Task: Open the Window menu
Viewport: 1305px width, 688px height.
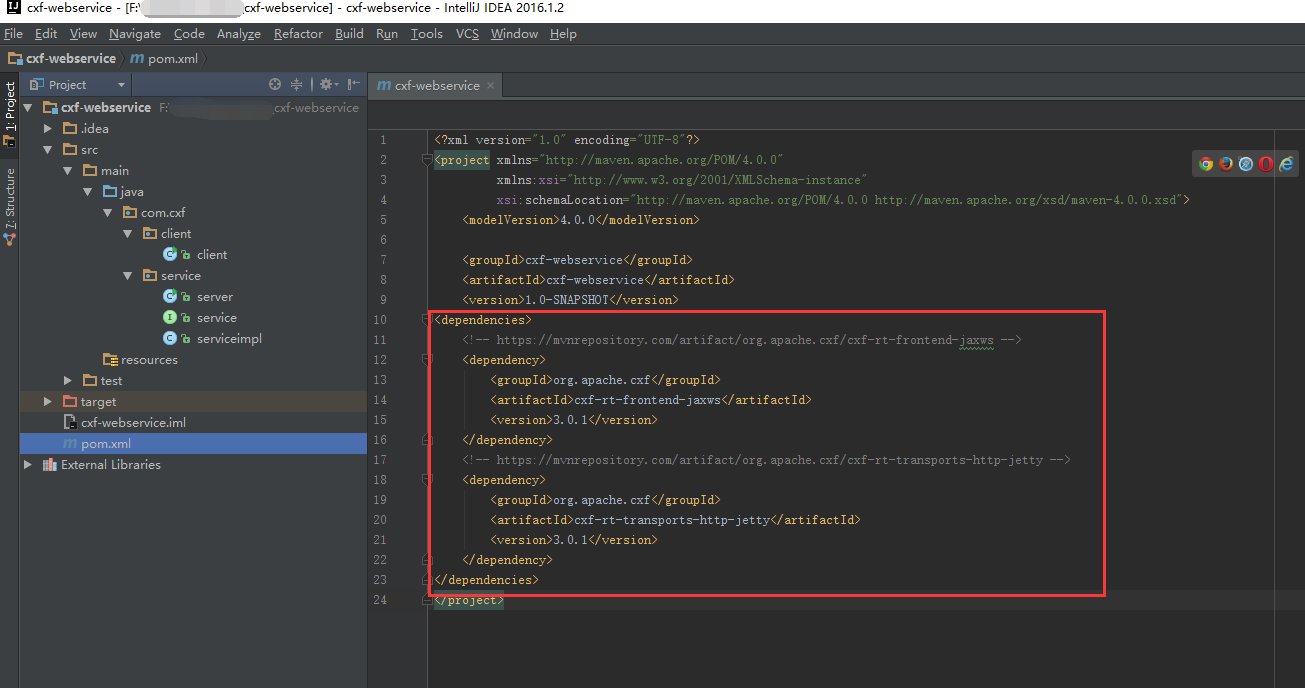Action: (x=514, y=34)
